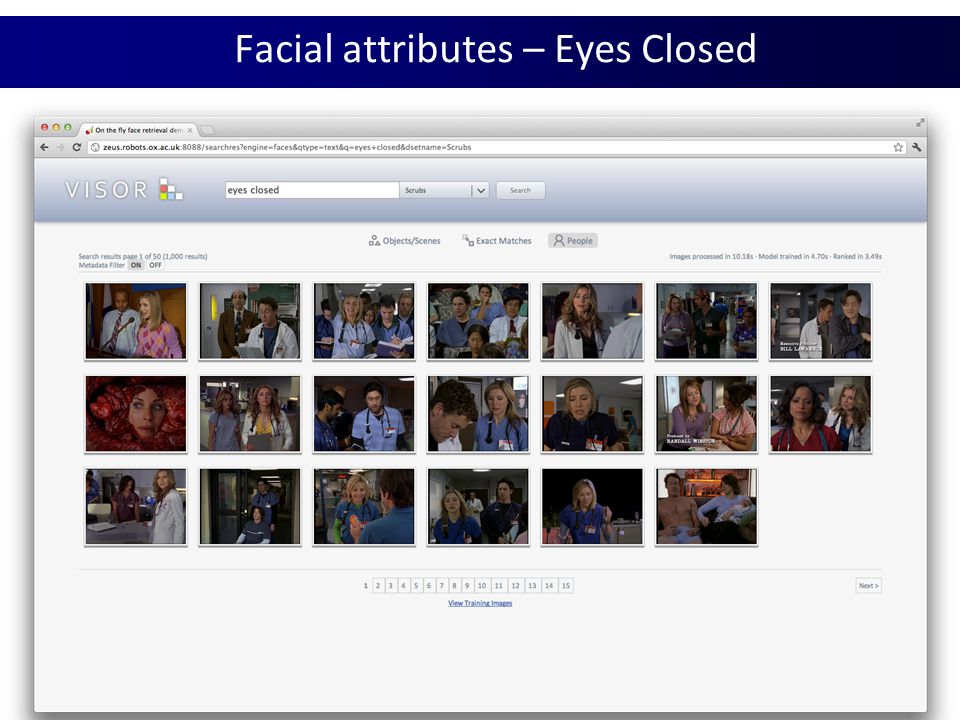Viewport: 960px width, 720px height.
Task: Go to results page 14
Action: point(549,586)
